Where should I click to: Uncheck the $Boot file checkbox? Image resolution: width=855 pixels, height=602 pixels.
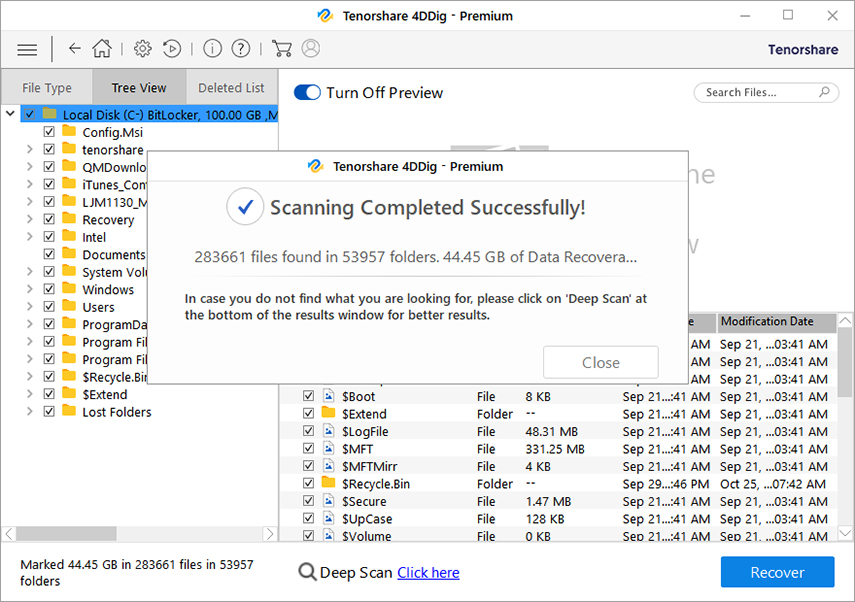click(309, 395)
